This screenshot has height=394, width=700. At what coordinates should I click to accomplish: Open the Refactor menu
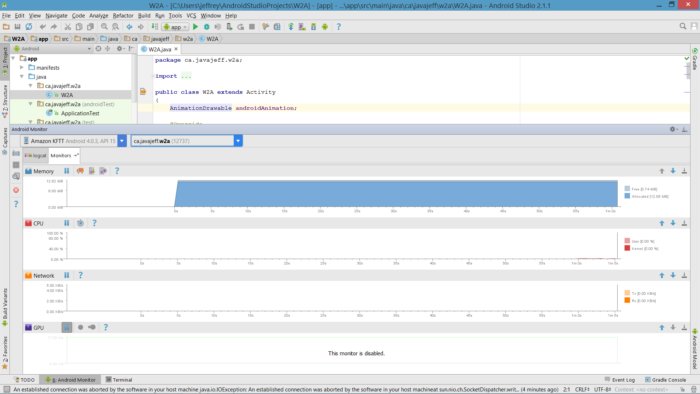[x=123, y=16]
